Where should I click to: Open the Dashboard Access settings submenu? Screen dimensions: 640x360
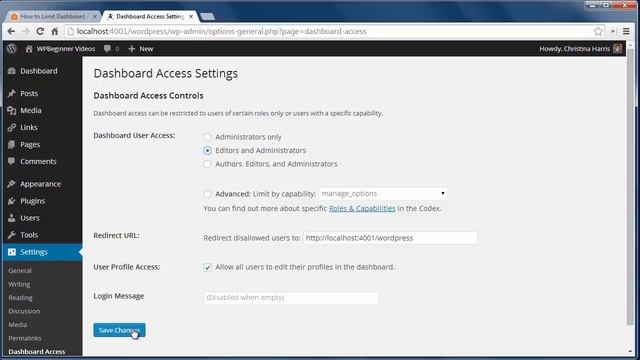[x=37, y=351]
